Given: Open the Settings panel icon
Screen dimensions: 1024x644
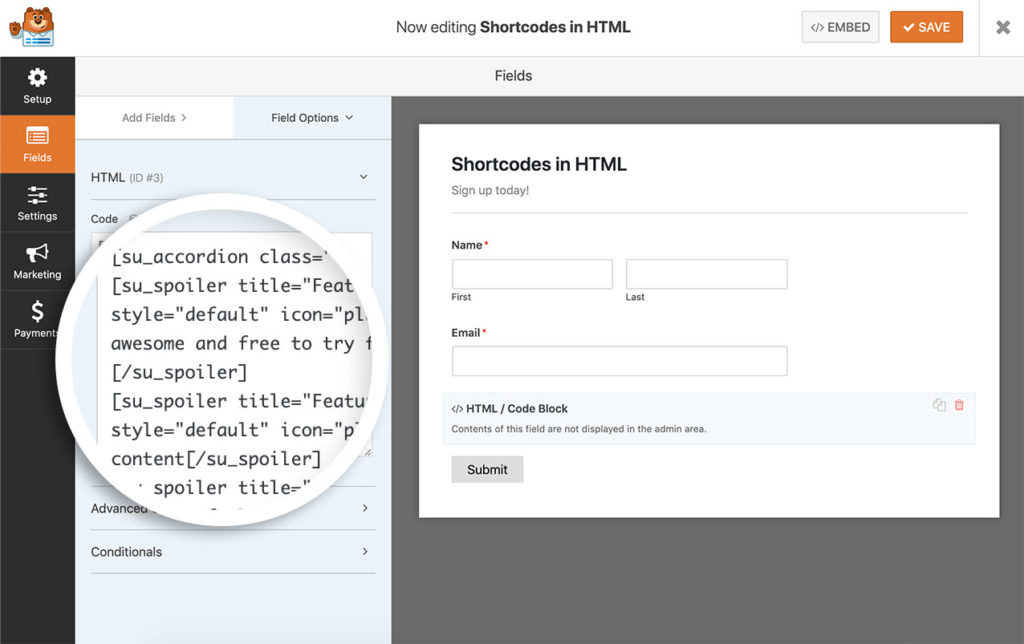Looking at the screenshot, I should 37,202.
